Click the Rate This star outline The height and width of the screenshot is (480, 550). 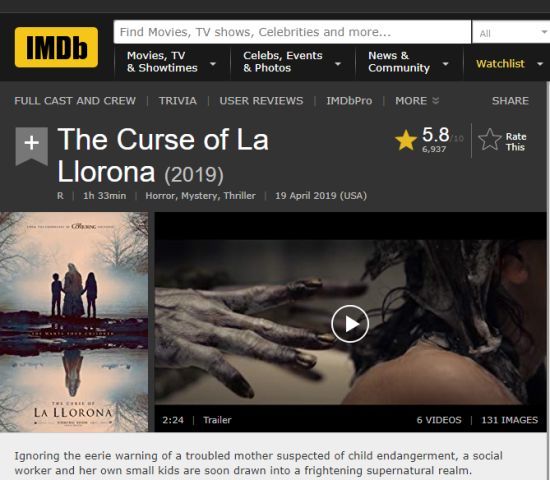[x=490, y=140]
